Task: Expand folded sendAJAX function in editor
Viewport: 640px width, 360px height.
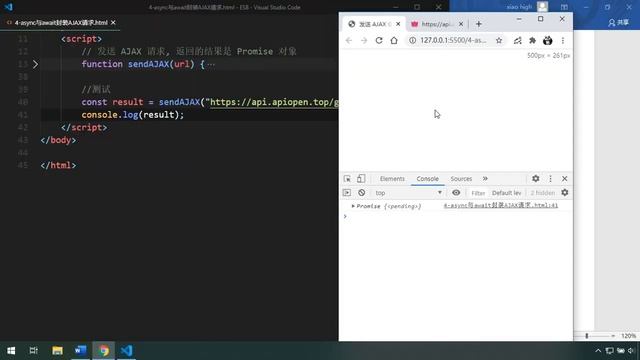Action: (36, 64)
